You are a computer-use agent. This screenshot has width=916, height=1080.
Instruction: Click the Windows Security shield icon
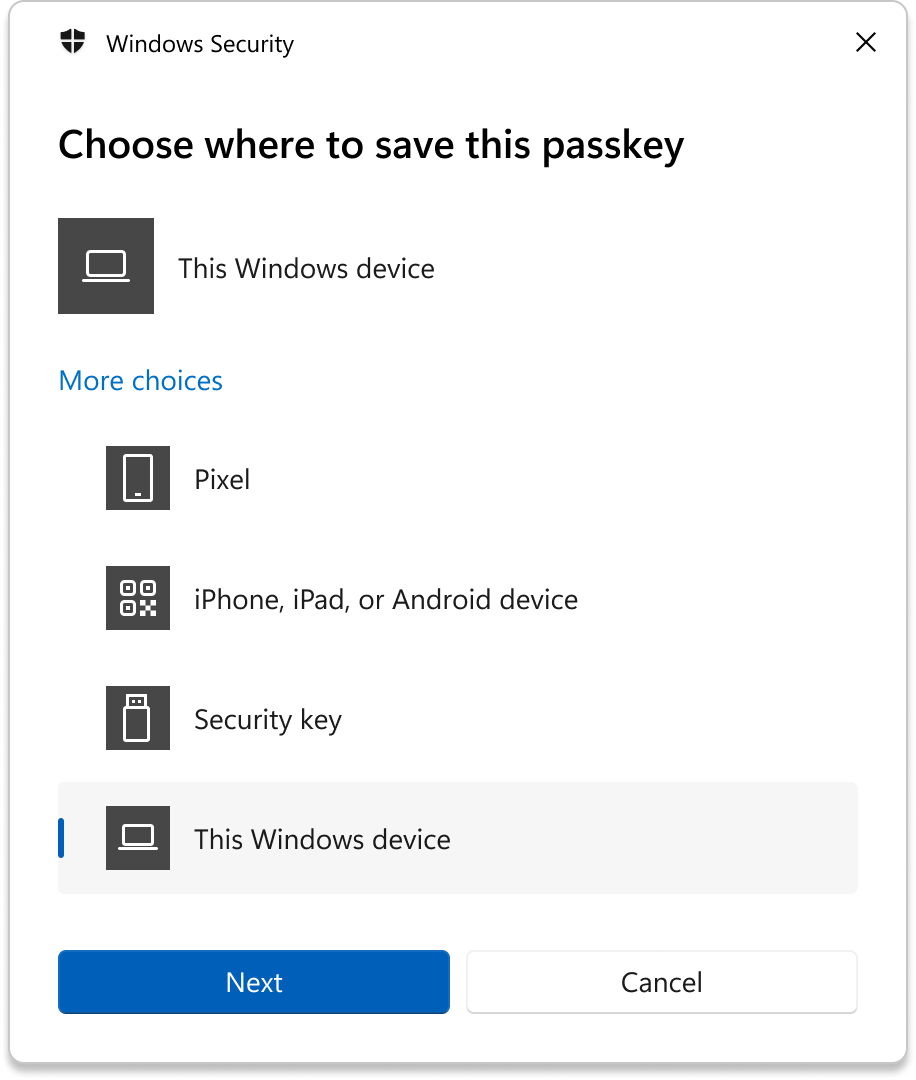click(73, 43)
